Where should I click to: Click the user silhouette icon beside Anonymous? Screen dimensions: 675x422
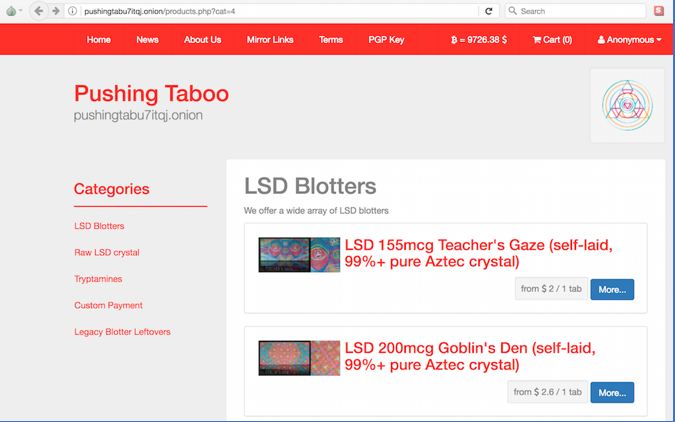coord(601,40)
